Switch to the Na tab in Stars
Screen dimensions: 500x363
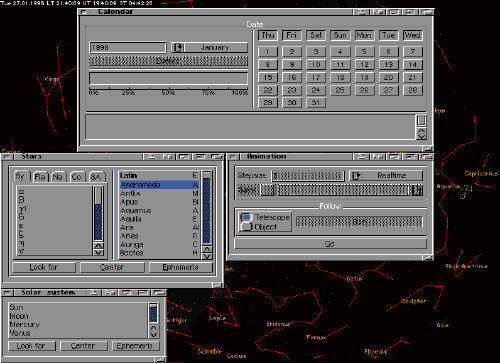[x=58, y=177]
